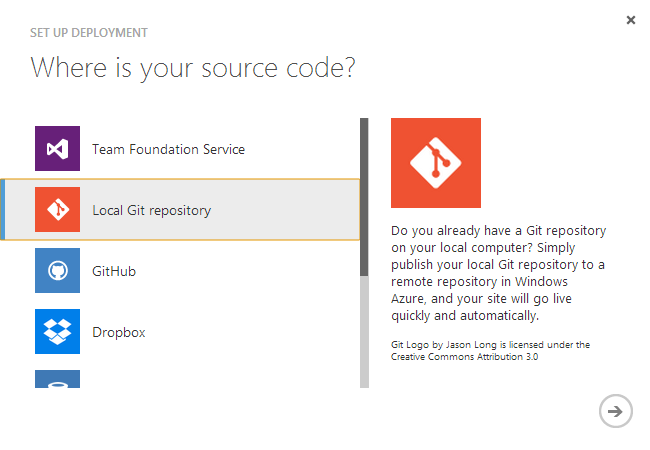Click the Creative Commons Attribution 3.0 text

pyautogui.click(x=465, y=357)
